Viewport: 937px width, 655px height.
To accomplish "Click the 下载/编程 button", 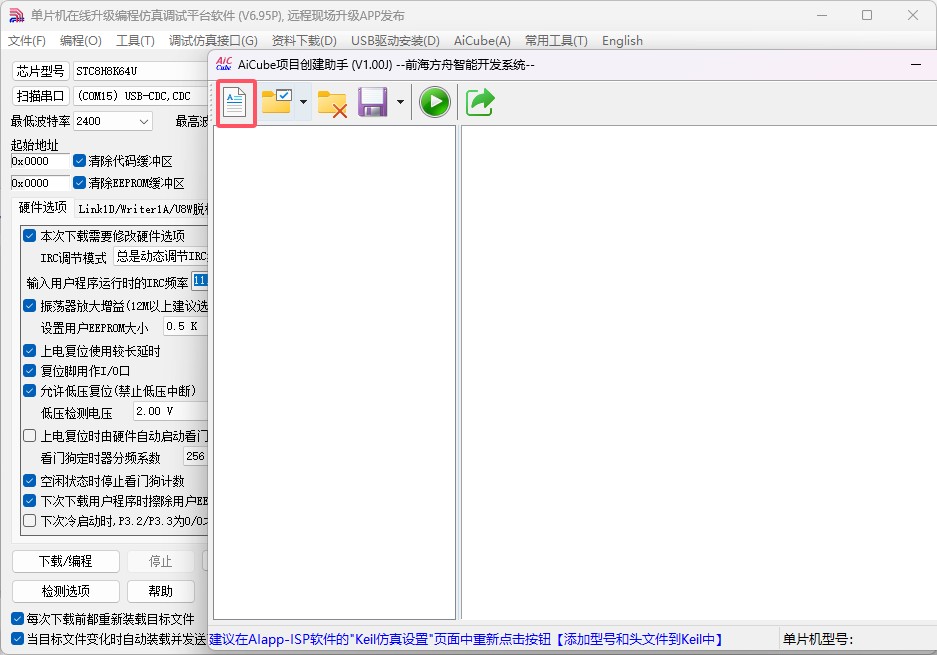I will 66,561.
